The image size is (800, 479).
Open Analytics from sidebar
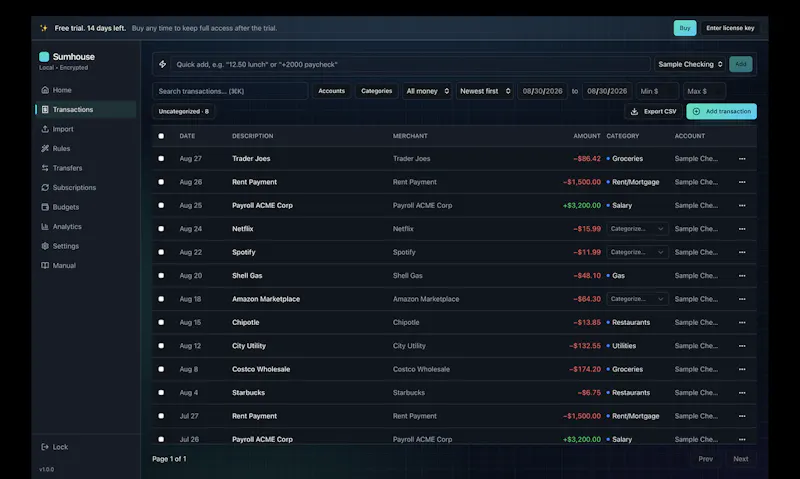[x=86, y=226]
